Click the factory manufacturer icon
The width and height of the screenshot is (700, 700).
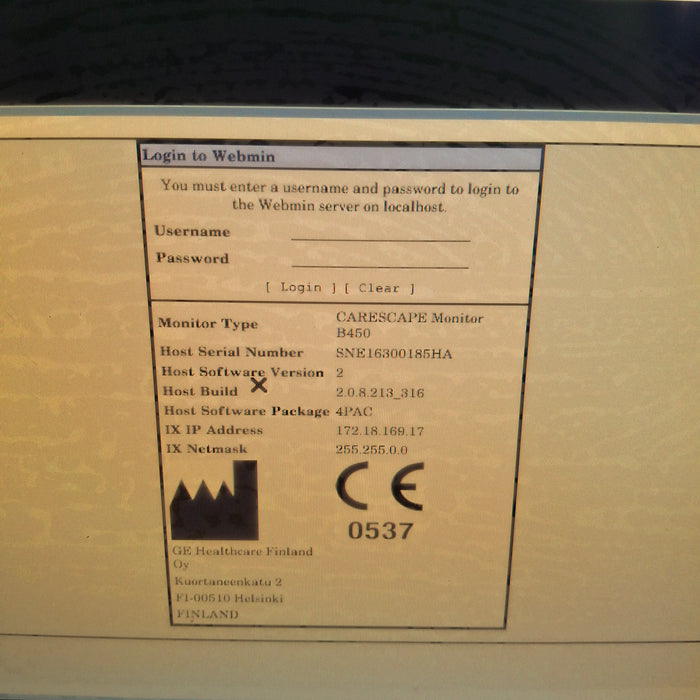pyautogui.click(x=213, y=500)
